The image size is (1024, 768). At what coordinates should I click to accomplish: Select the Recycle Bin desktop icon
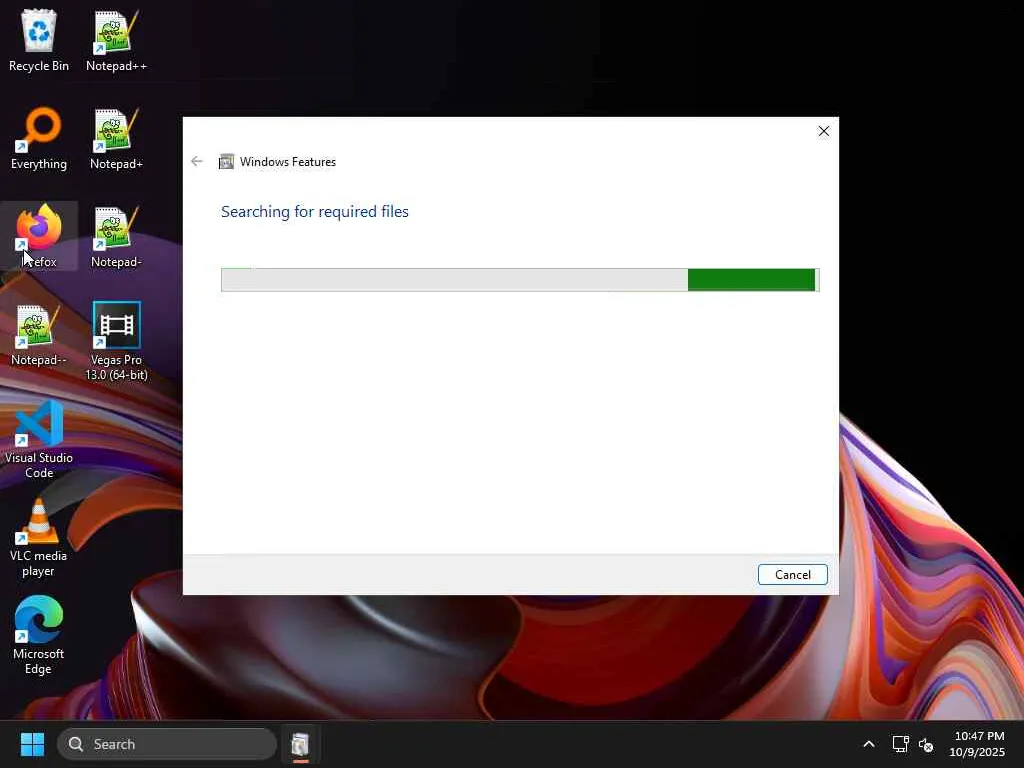(x=39, y=40)
